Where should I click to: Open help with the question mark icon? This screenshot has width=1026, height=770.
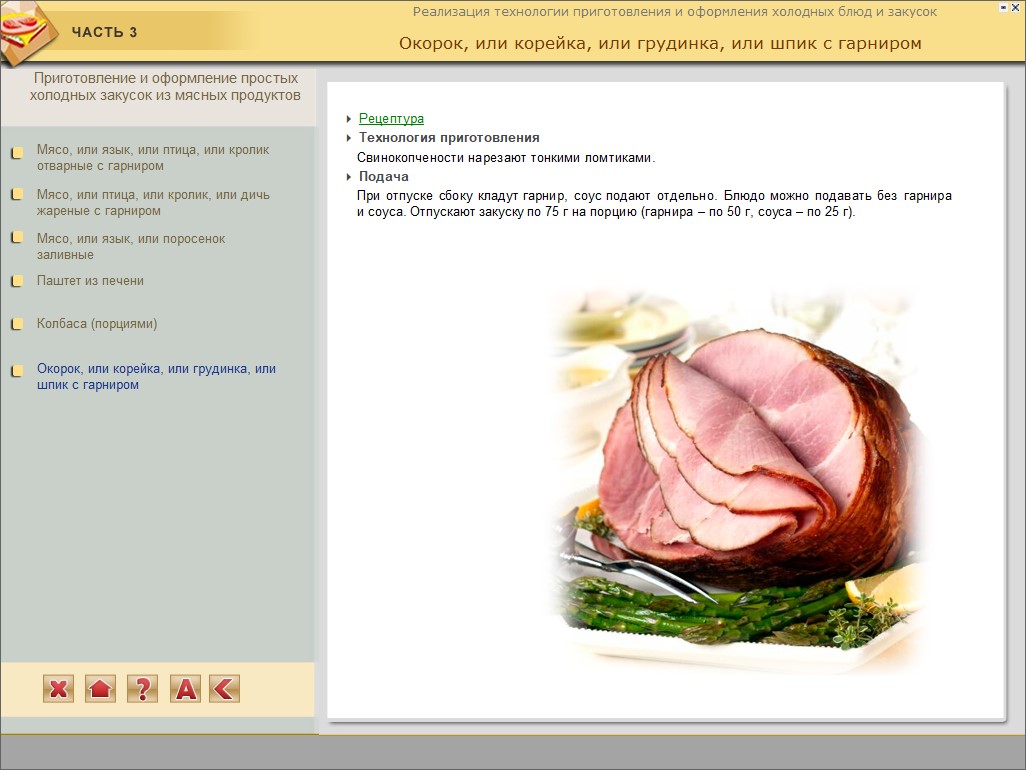(142, 688)
